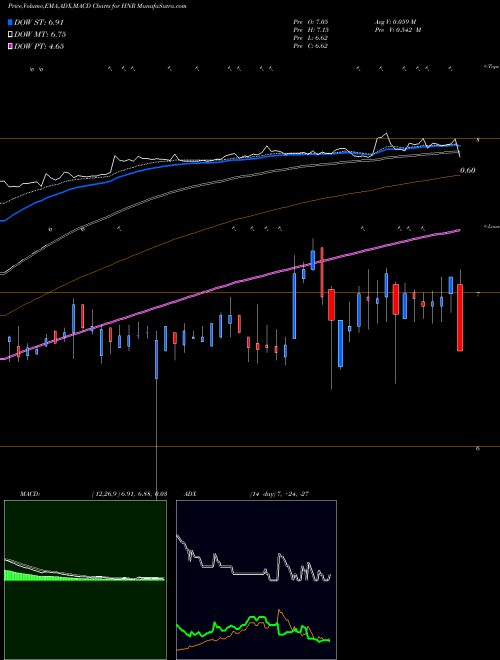Click the 'MACD:' panel label
The image size is (500, 660).
[x=30, y=494]
